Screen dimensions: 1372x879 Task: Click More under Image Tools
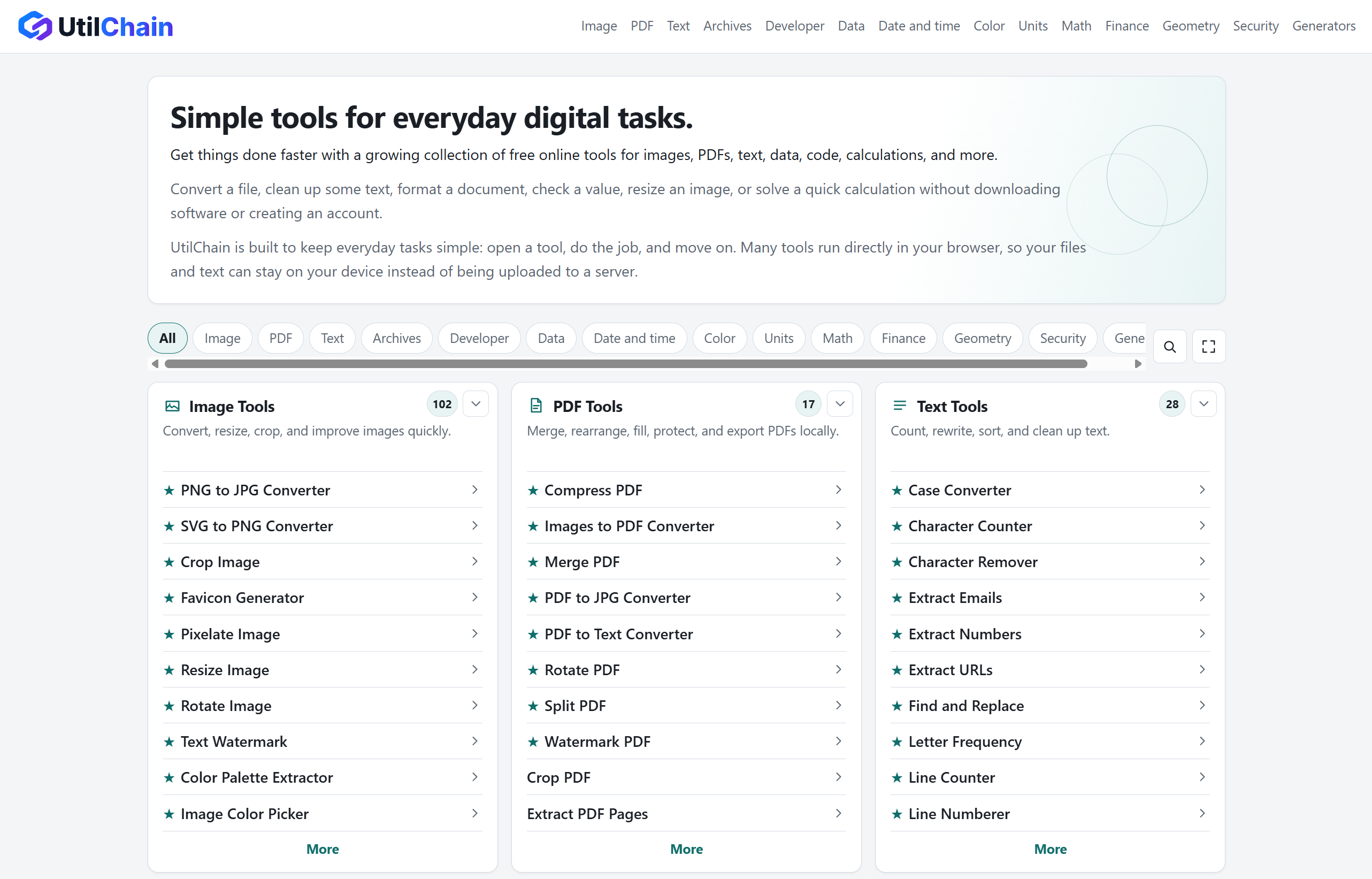323,849
